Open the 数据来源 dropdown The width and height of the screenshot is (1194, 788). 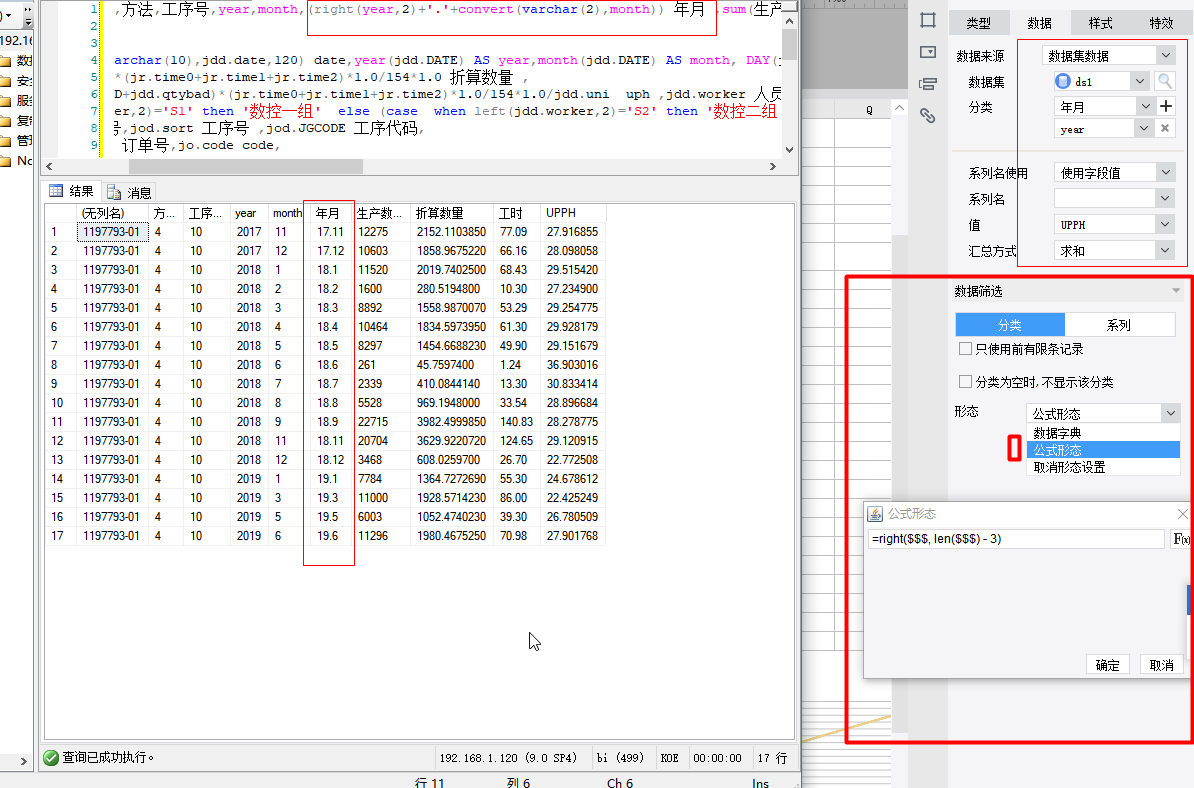tap(1166, 56)
